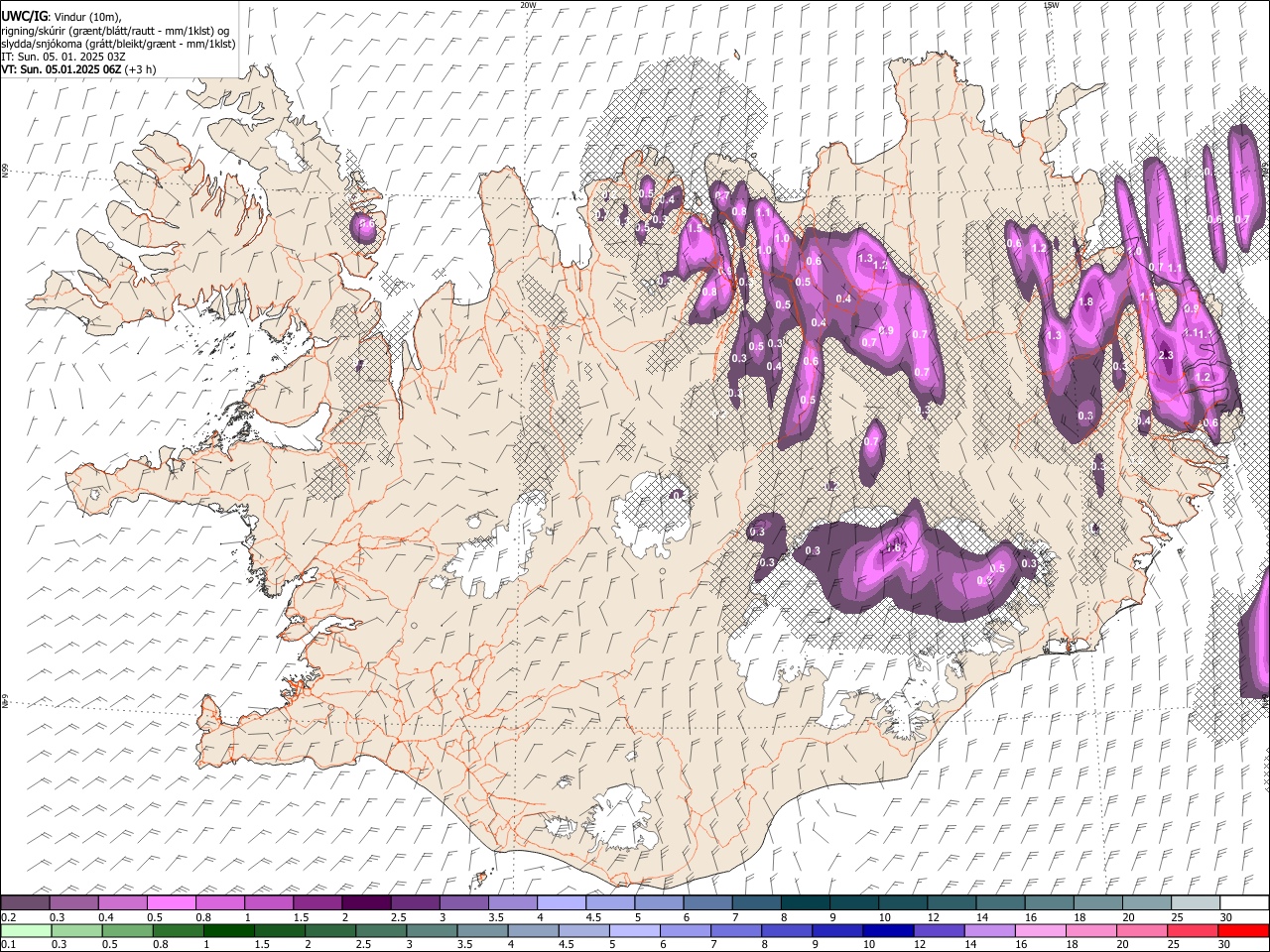Click the '(+3 h)' forecast offset text
This screenshot has height=952, width=1270.
pyautogui.click(x=141, y=69)
